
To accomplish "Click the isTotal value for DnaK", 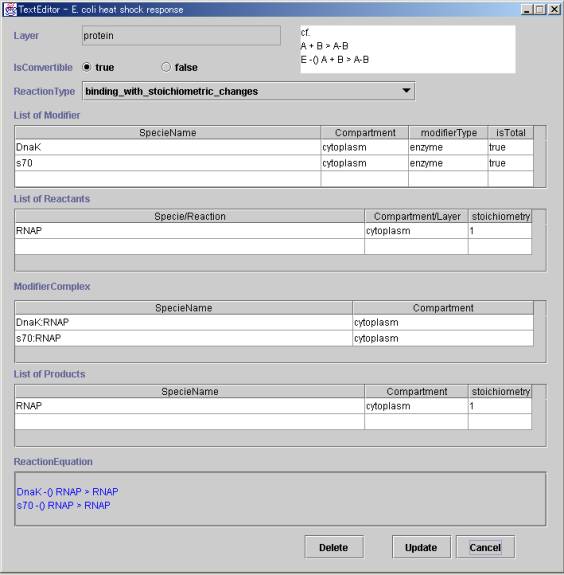I will click(x=510, y=147).
